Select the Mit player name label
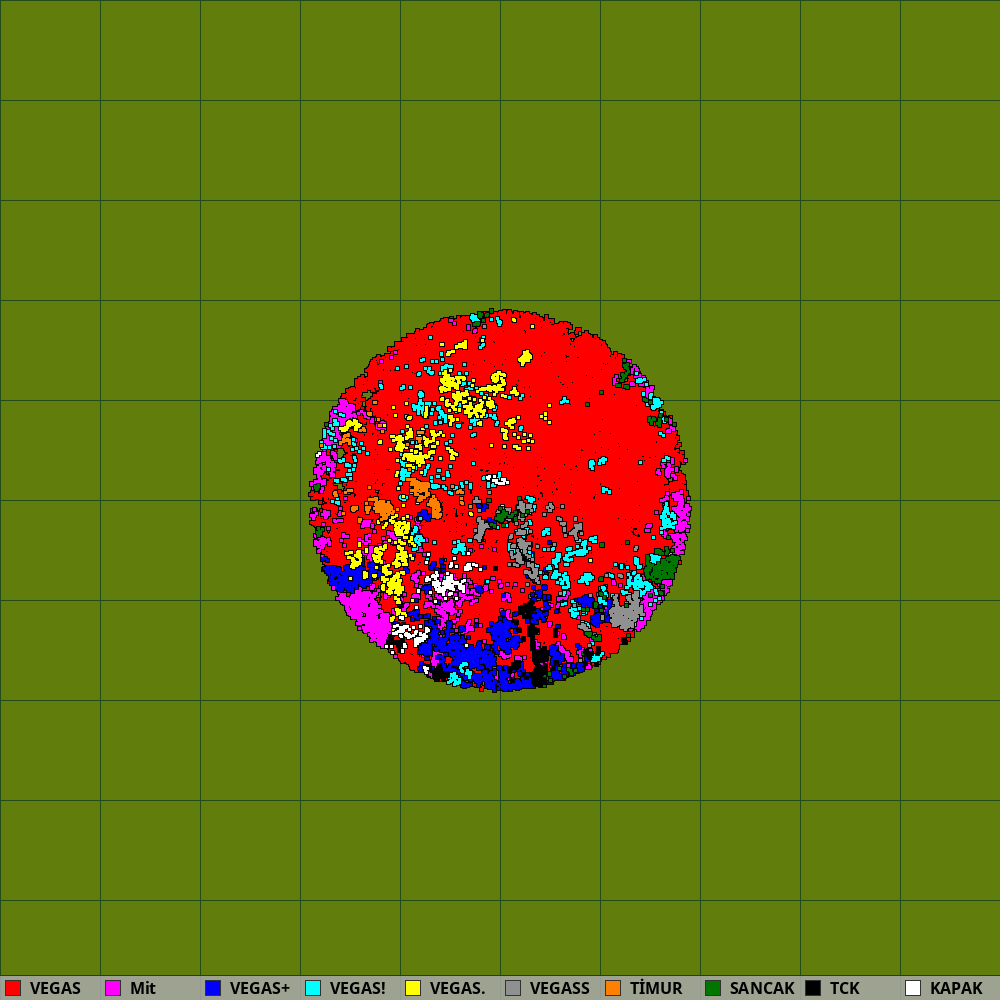Viewport: 1000px width, 1000px height. 143,989
